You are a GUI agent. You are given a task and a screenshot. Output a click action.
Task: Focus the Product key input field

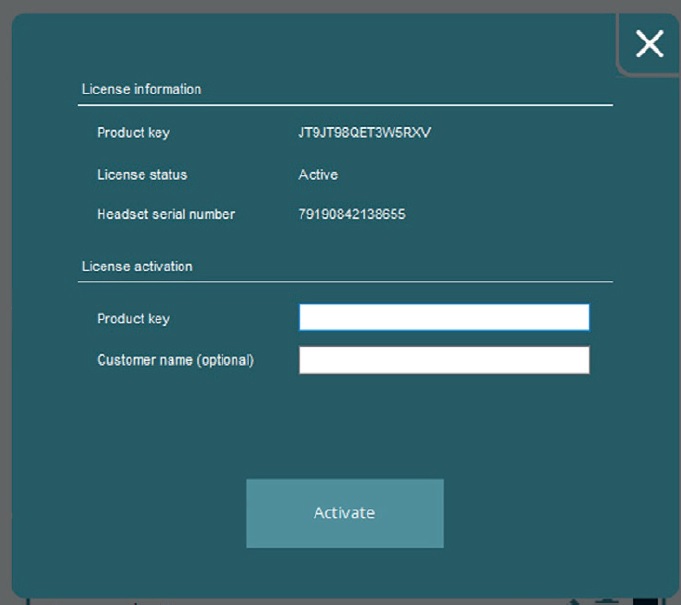pyautogui.click(x=444, y=317)
